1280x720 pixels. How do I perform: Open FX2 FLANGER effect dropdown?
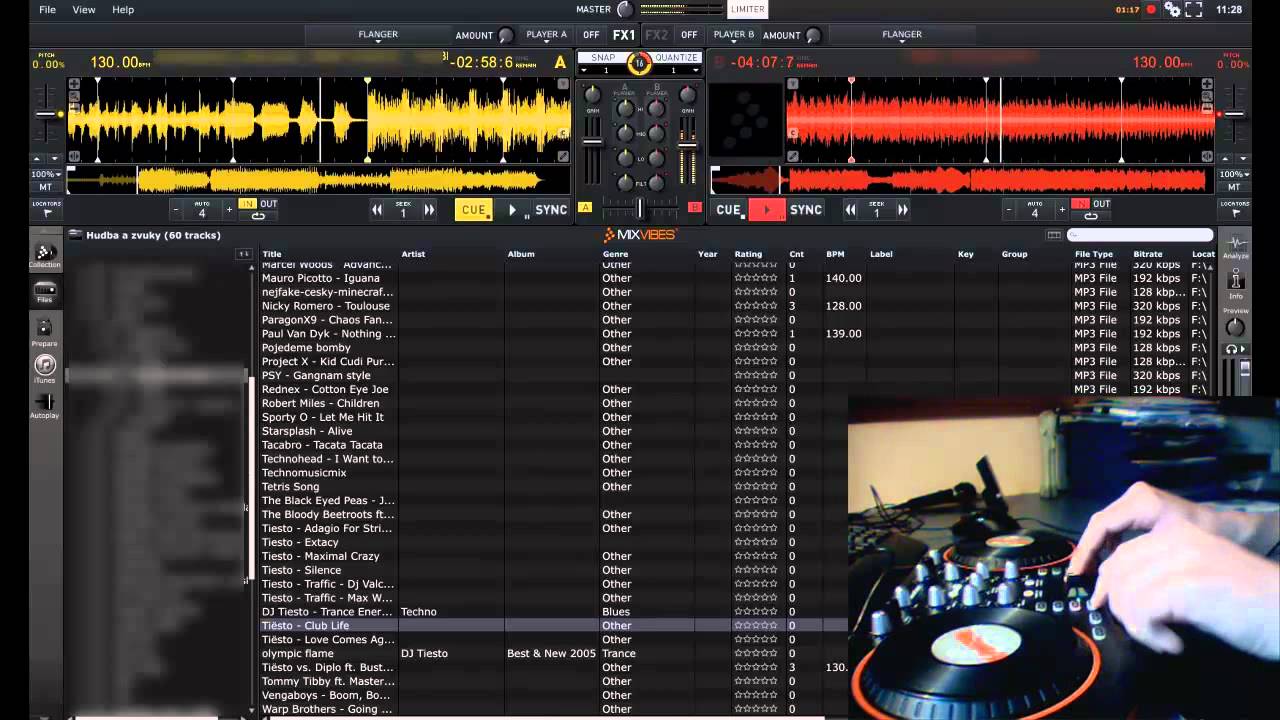click(901, 35)
